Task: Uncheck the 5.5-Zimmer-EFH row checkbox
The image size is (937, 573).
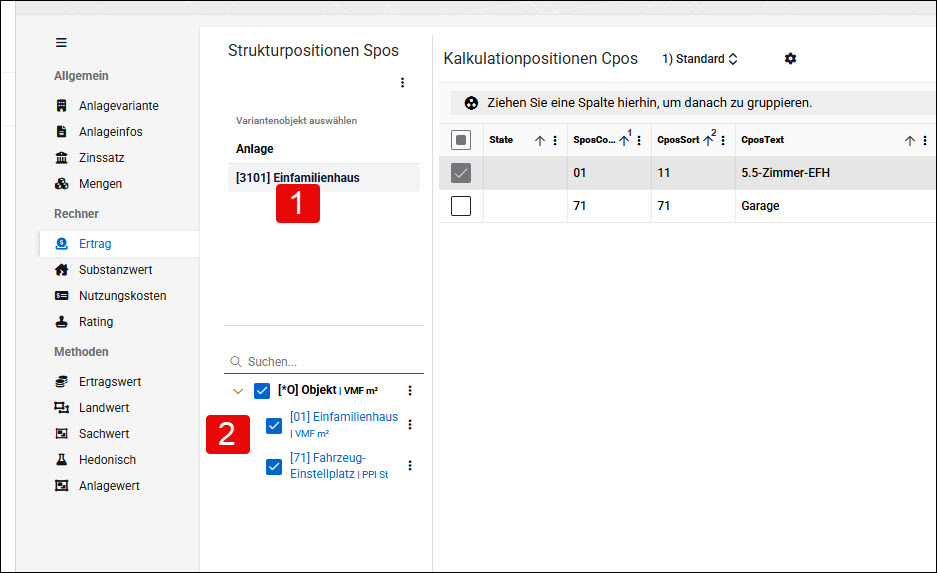Action: coord(461,173)
